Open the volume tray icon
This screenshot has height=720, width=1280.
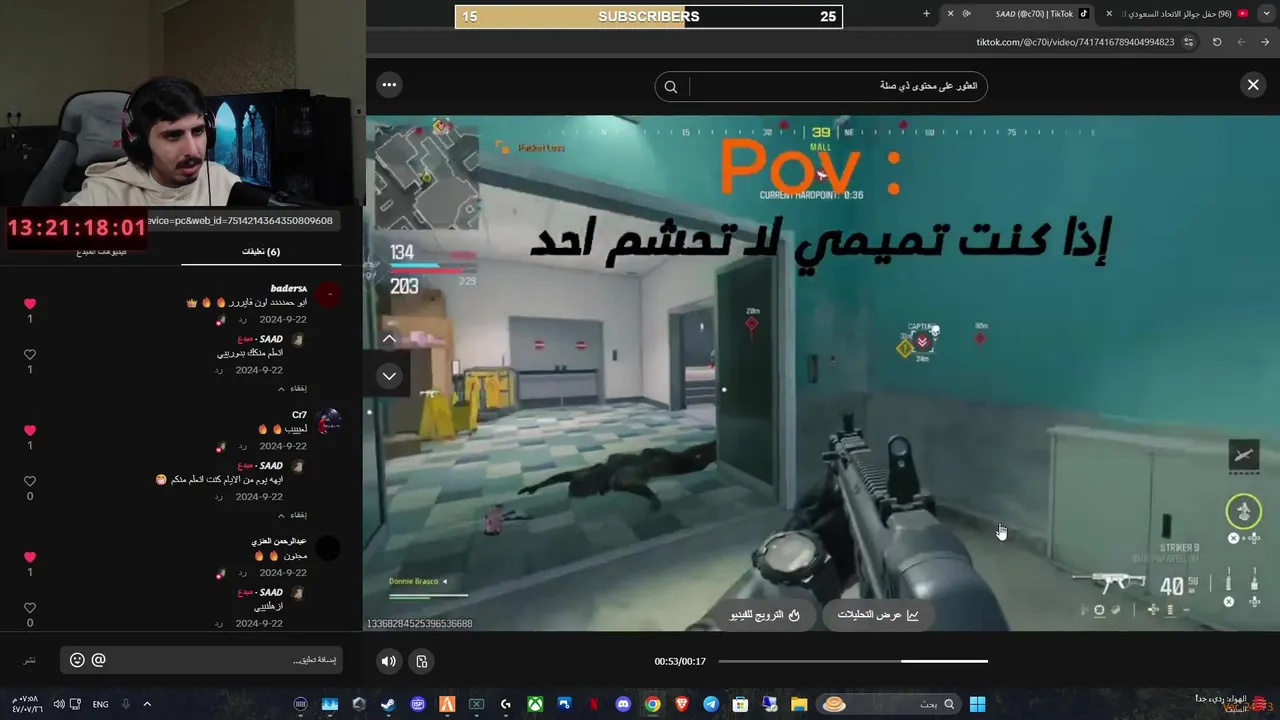[x=58, y=704]
